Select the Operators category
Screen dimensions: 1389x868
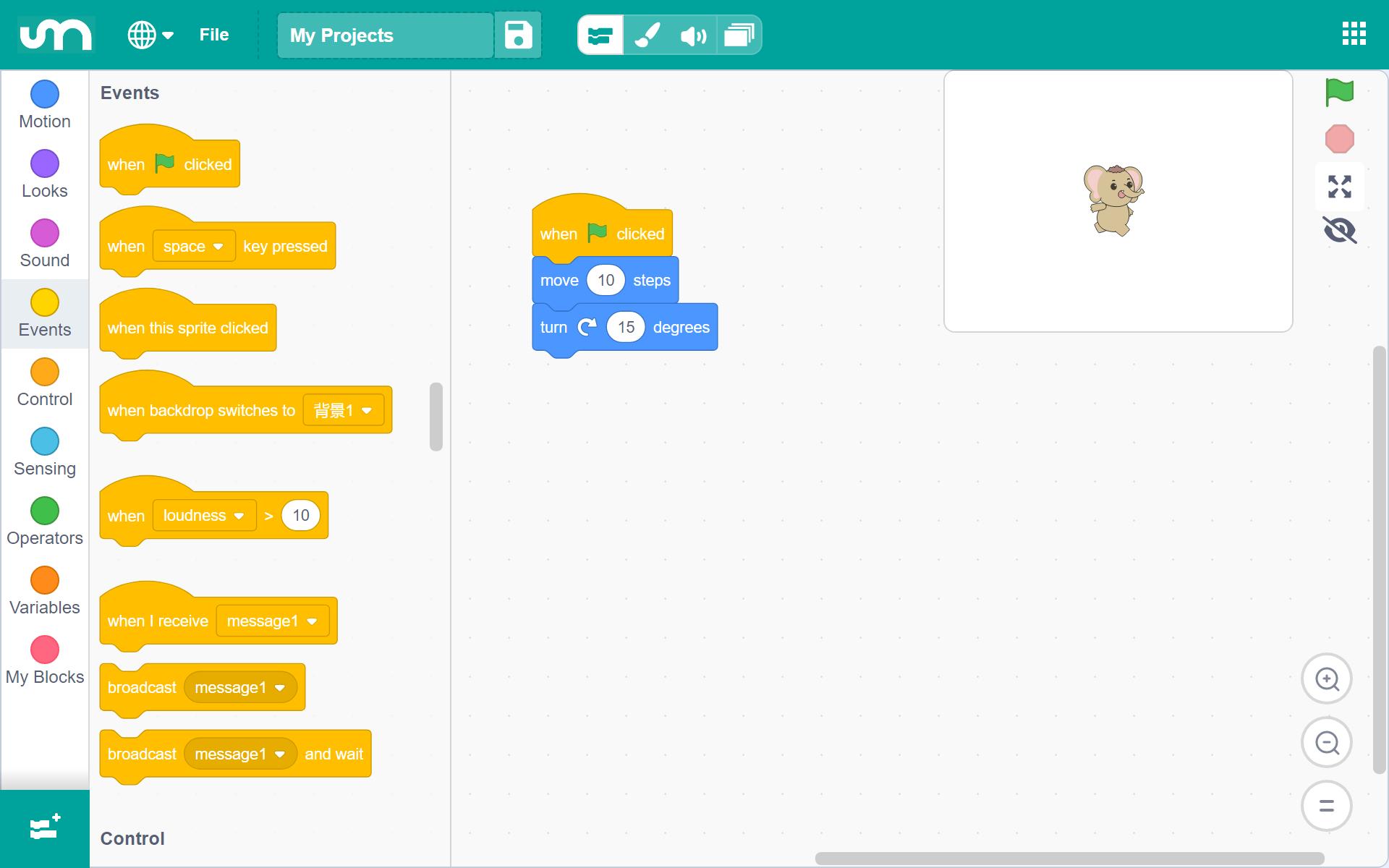click(45, 522)
